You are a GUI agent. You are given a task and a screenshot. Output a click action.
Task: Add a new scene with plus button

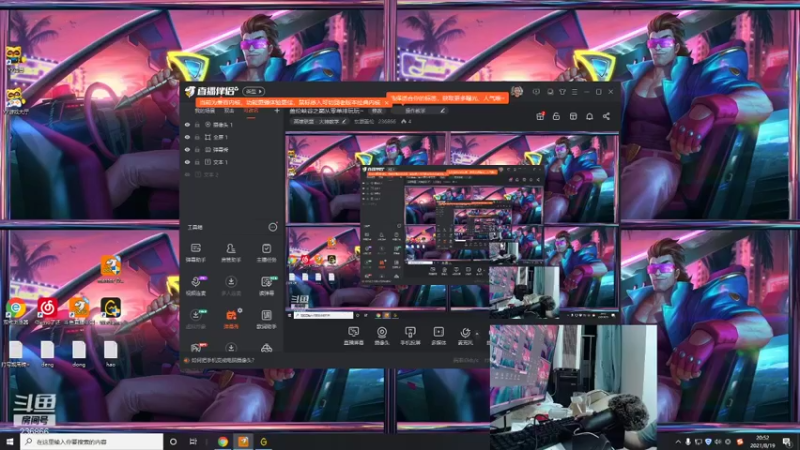tap(277, 111)
